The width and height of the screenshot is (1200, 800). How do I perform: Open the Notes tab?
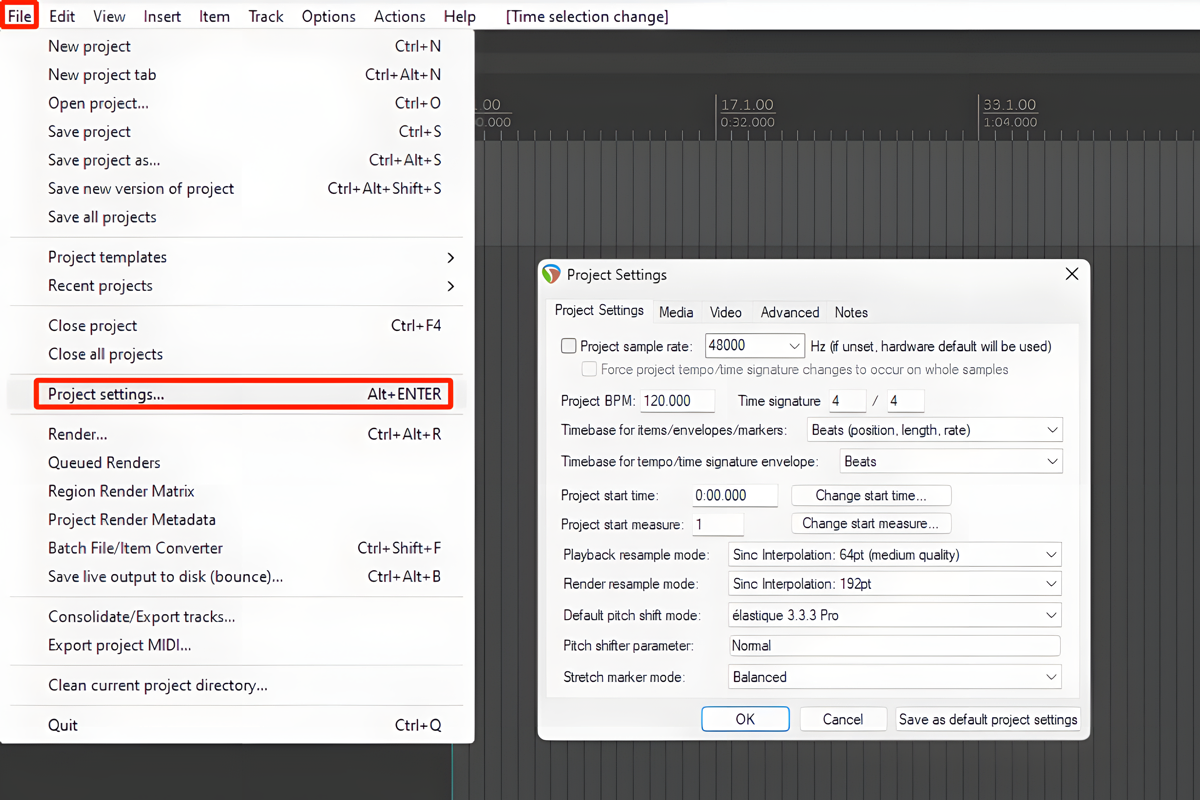(851, 312)
